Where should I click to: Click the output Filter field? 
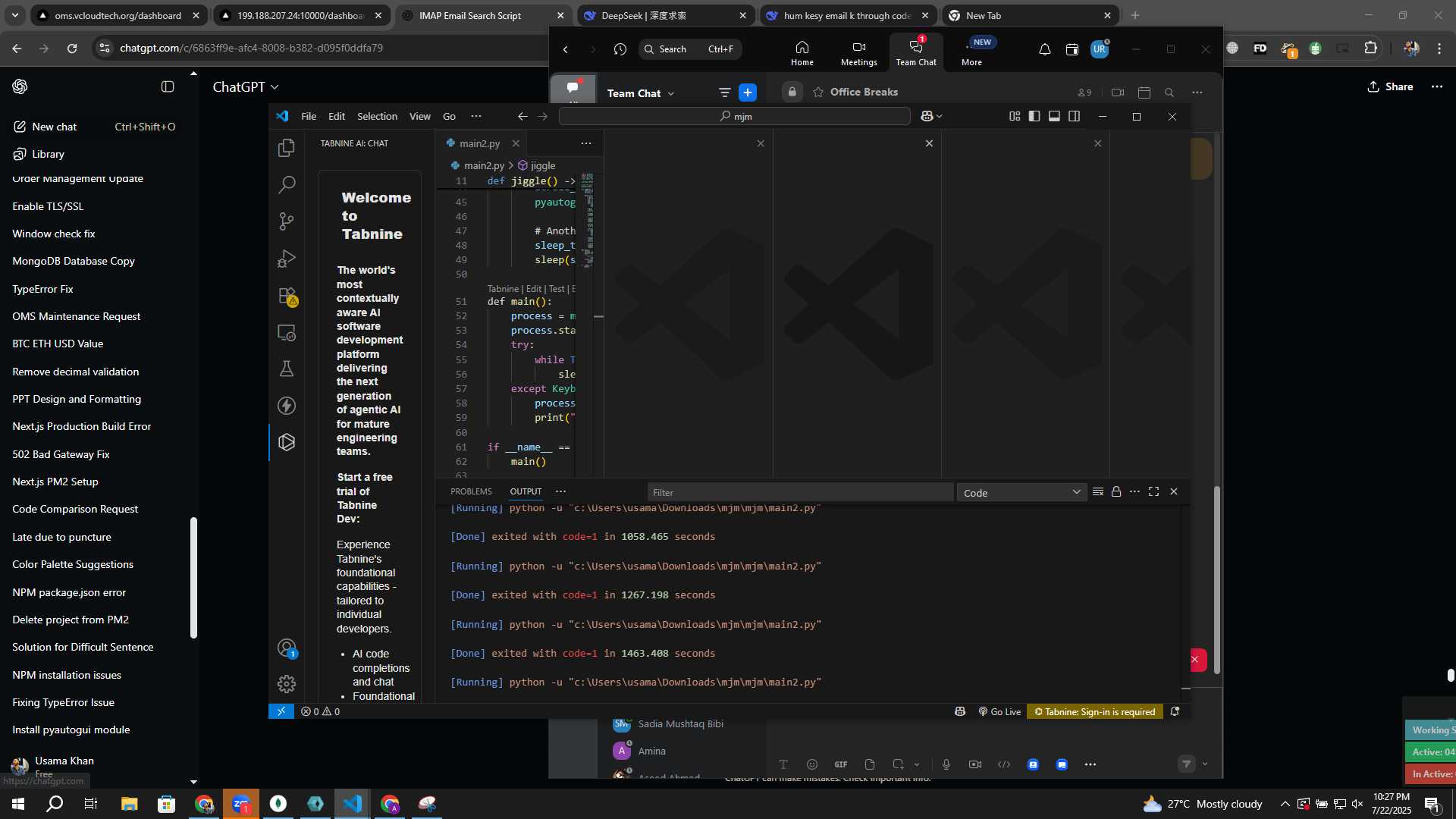[x=800, y=492]
